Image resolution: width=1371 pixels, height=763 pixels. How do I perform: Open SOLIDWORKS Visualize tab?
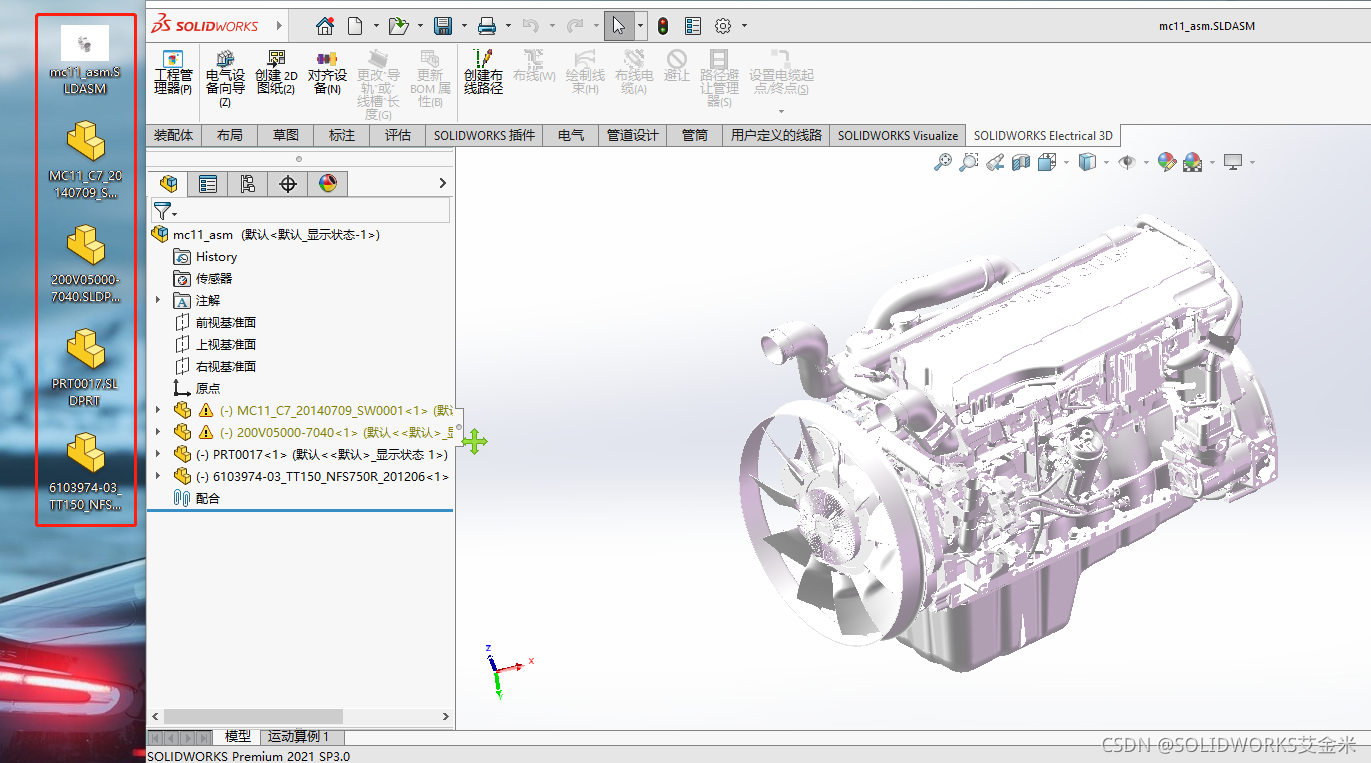click(x=897, y=135)
